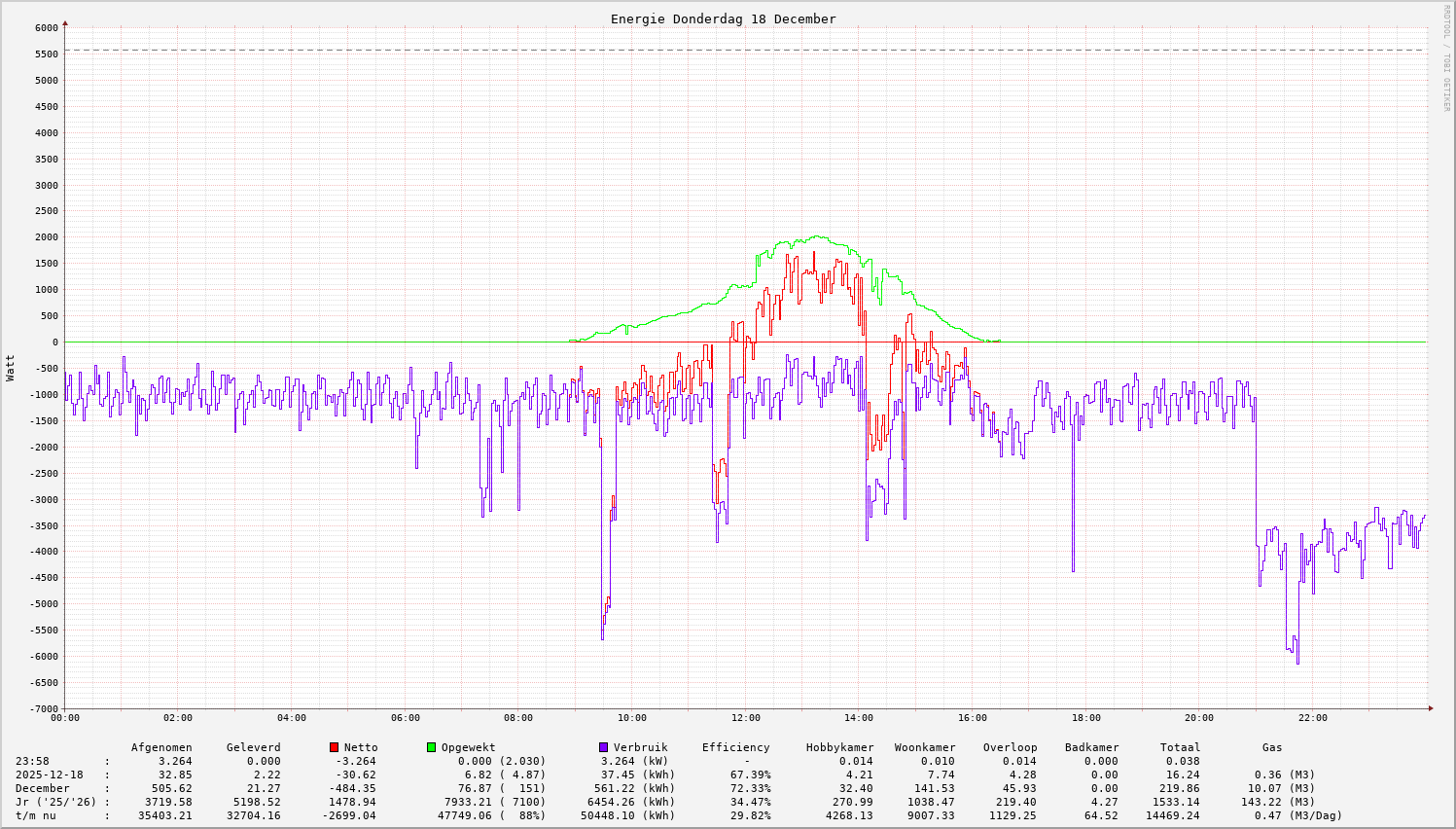Click the Woonkamer column header
Image resolution: width=1456 pixels, height=829 pixels.
(925, 747)
